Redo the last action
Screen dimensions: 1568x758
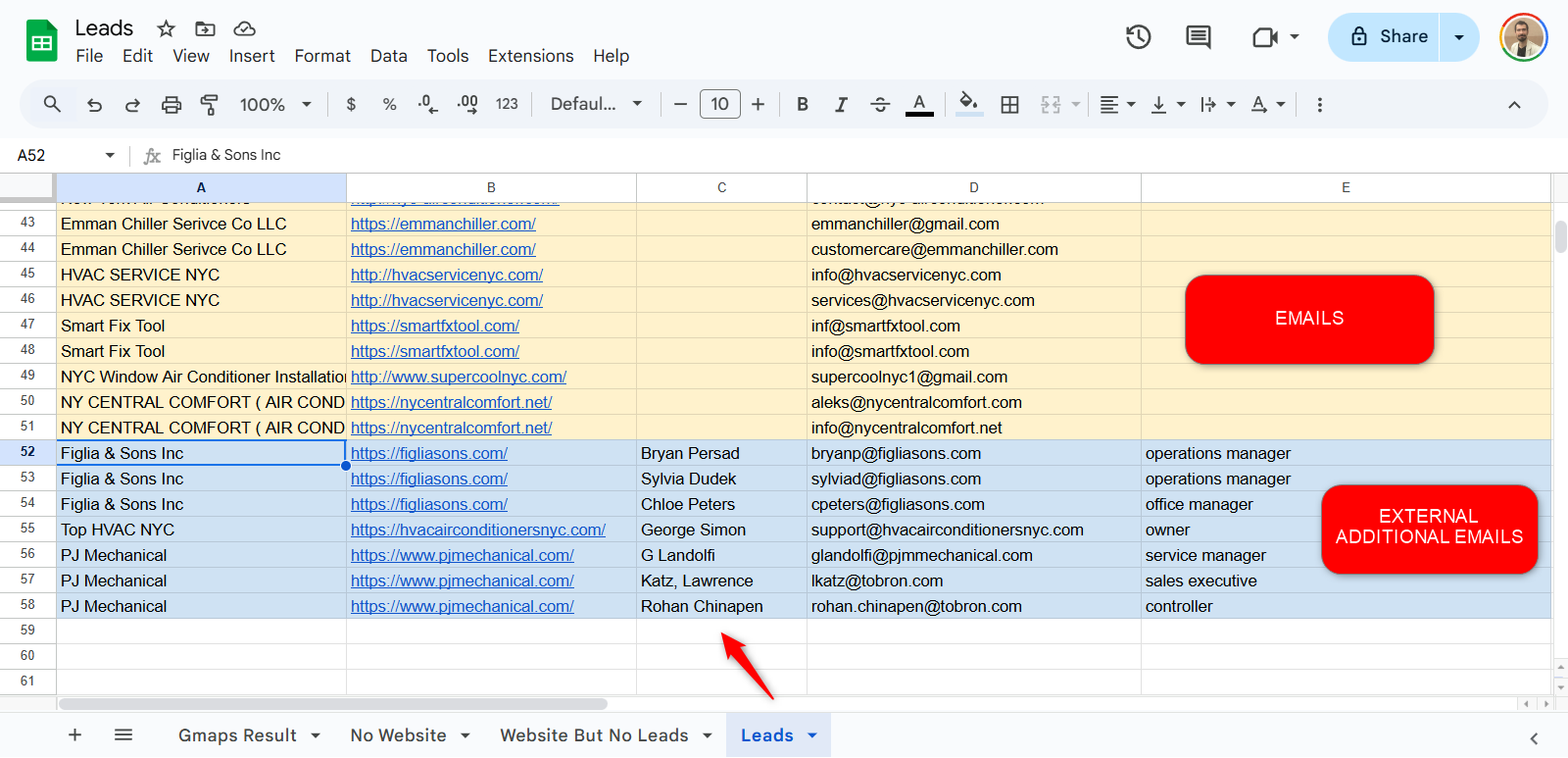pyautogui.click(x=132, y=104)
